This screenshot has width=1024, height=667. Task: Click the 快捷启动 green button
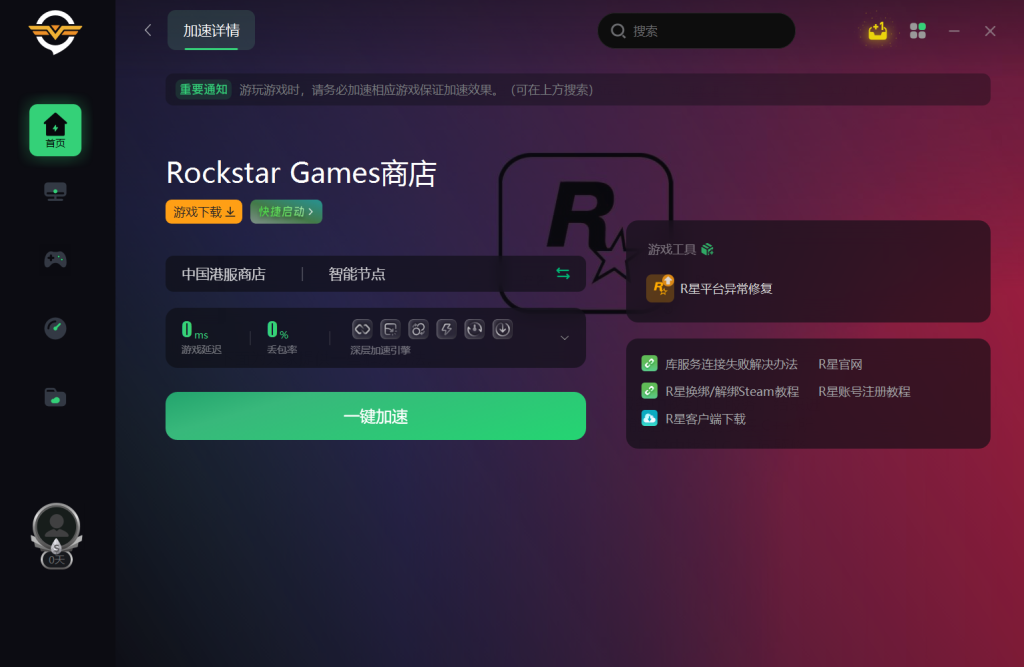[286, 212]
